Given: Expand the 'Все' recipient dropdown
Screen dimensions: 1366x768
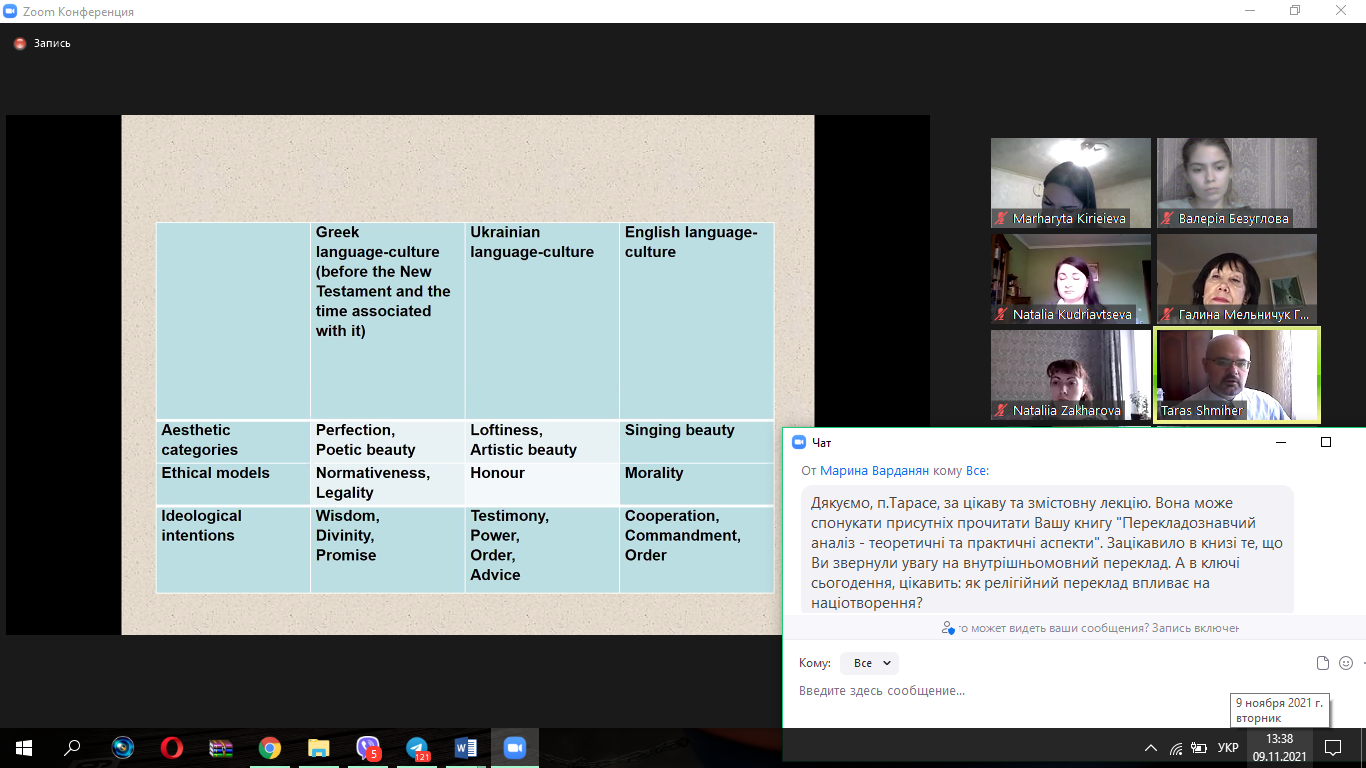Looking at the screenshot, I should pyautogui.click(x=869, y=663).
